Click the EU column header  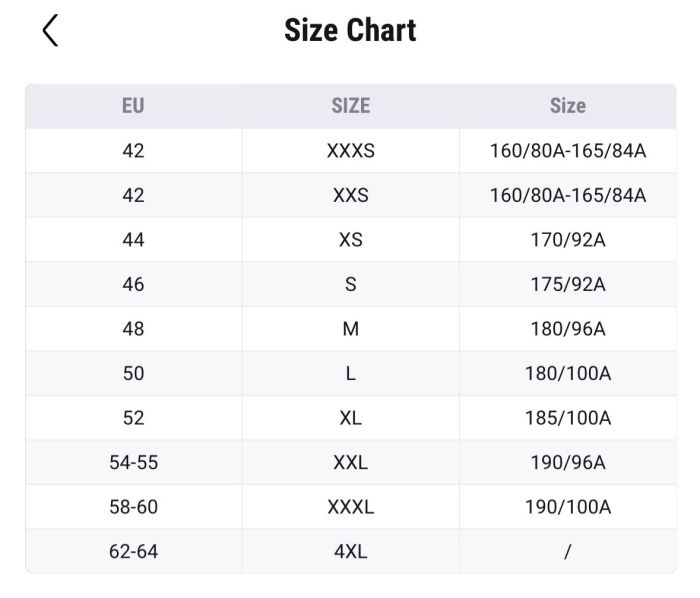[x=133, y=105]
